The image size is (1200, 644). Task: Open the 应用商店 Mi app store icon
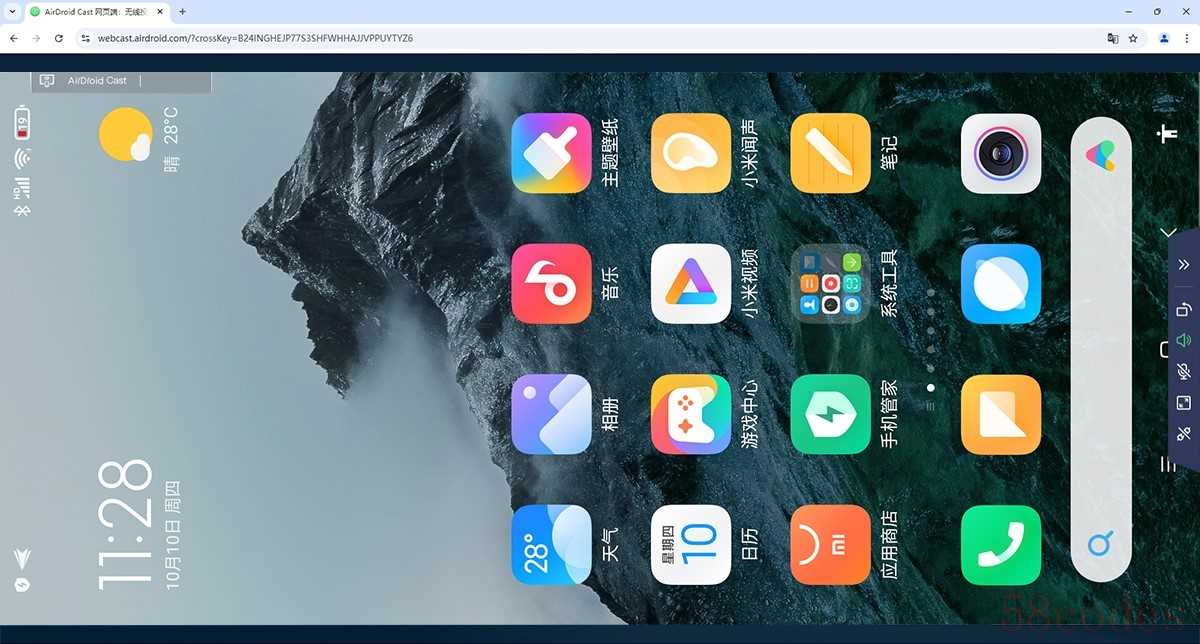[831, 545]
